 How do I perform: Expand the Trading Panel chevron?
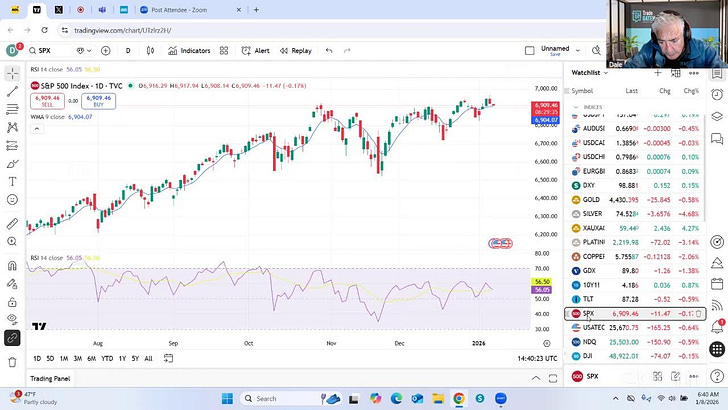536,378
